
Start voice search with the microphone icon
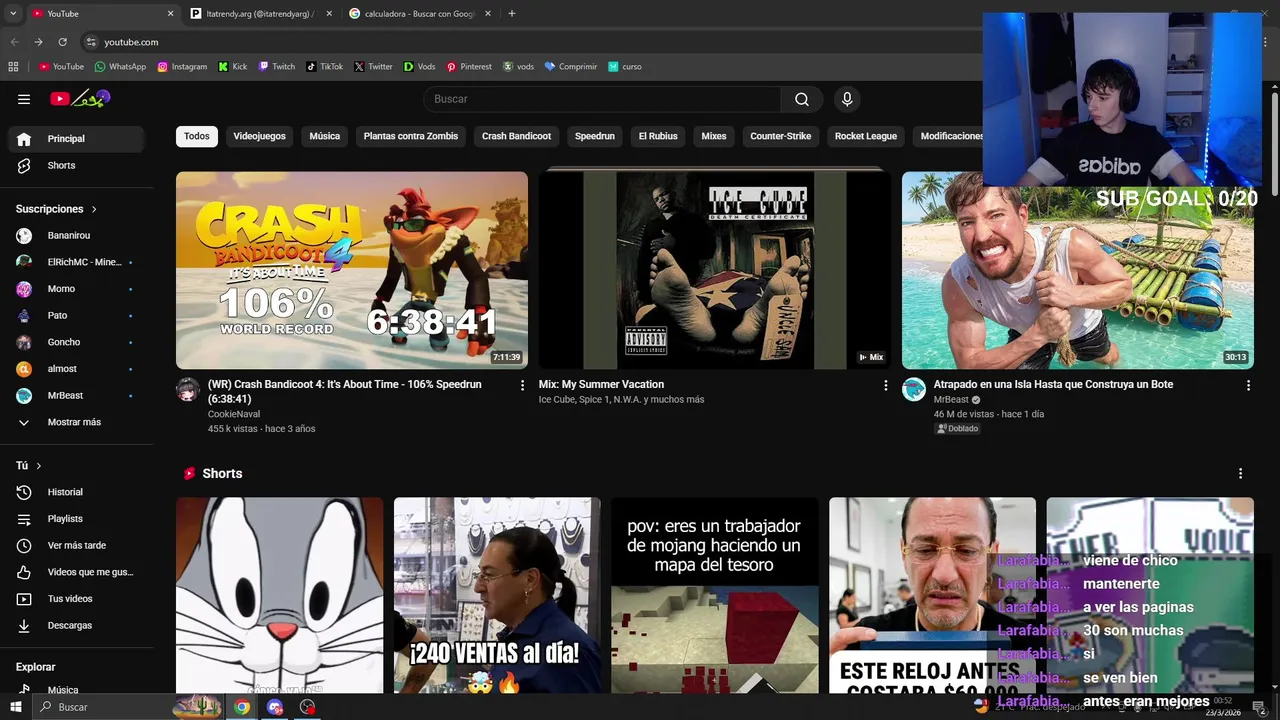(x=847, y=99)
